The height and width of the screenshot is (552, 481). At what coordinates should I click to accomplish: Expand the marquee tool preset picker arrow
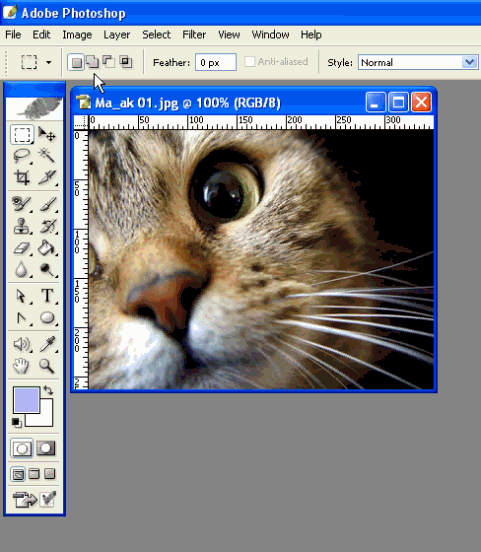pyautogui.click(x=49, y=63)
